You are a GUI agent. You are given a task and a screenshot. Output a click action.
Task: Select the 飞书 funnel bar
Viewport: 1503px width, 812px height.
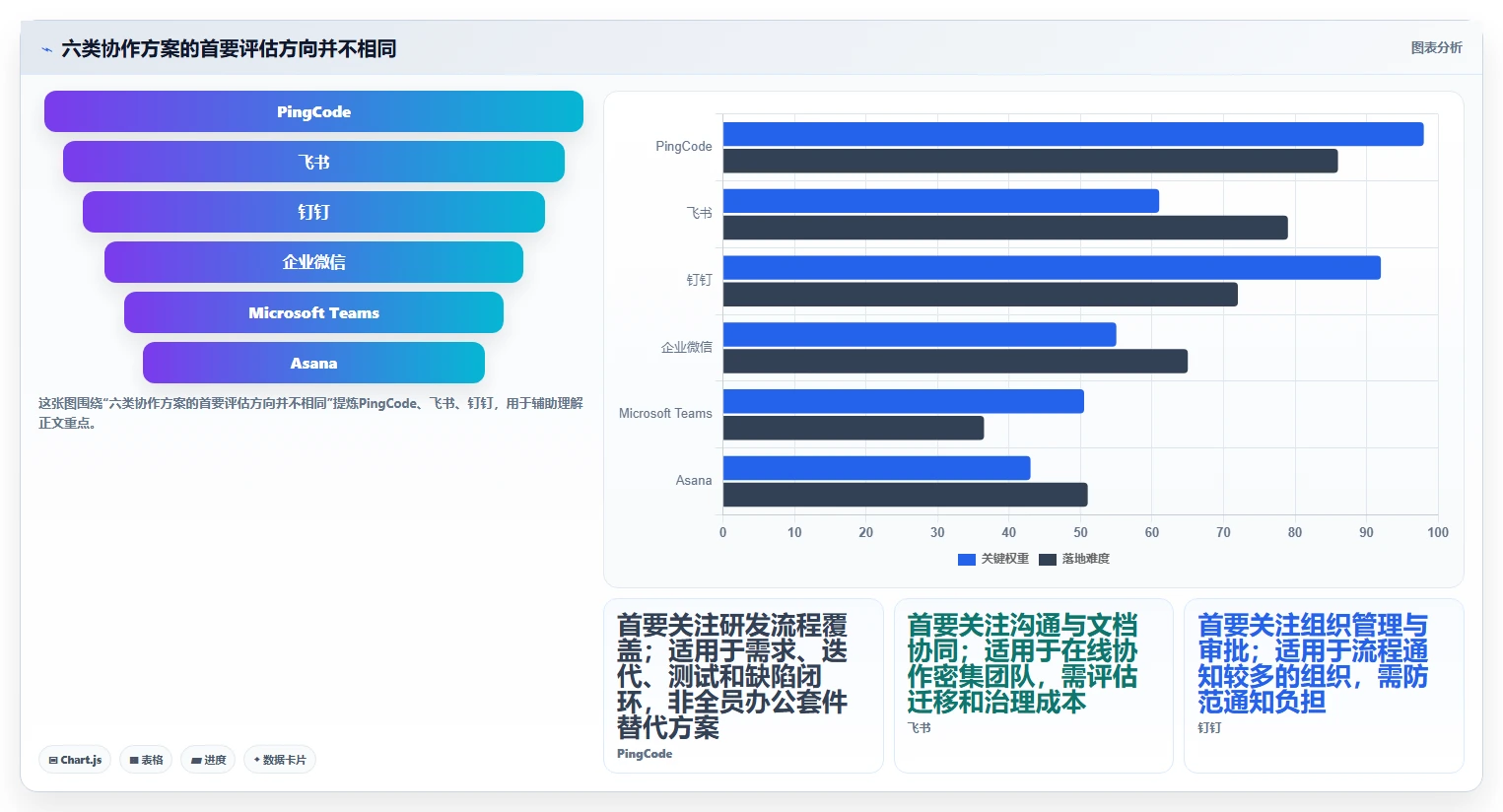pos(313,162)
